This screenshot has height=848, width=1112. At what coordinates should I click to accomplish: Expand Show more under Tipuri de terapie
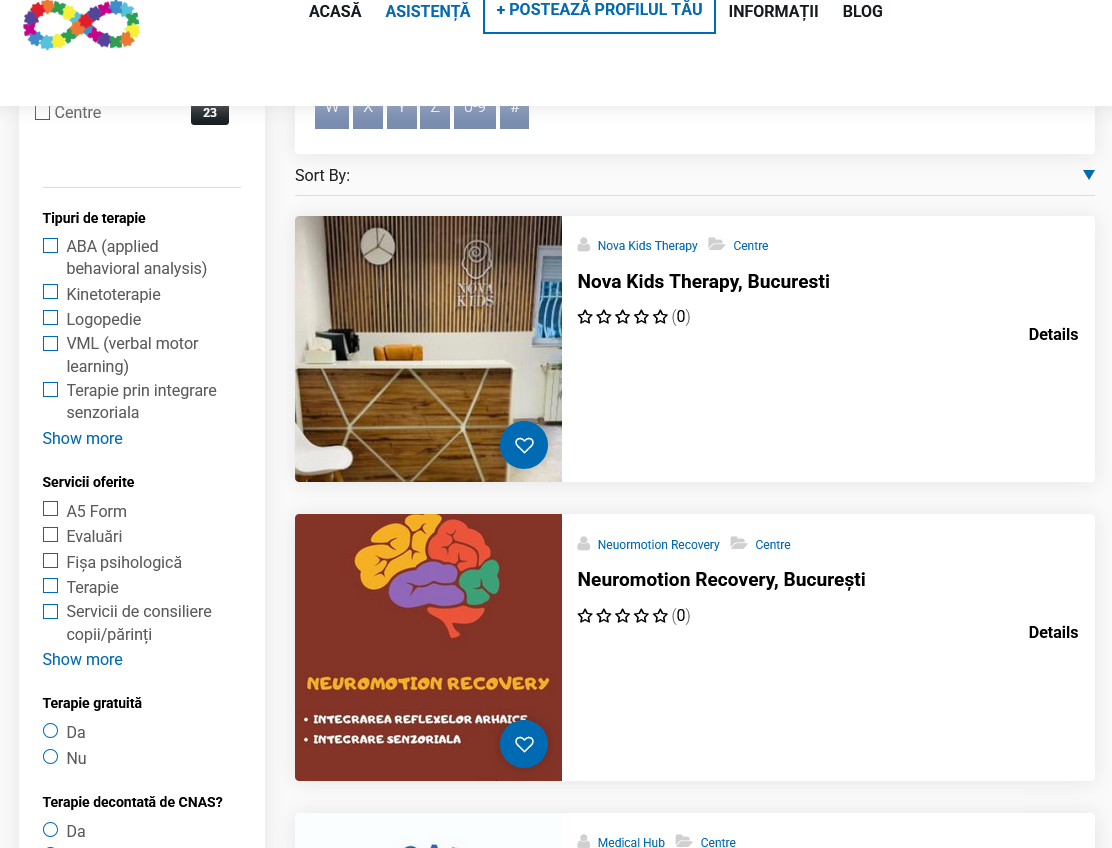pos(82,438)
